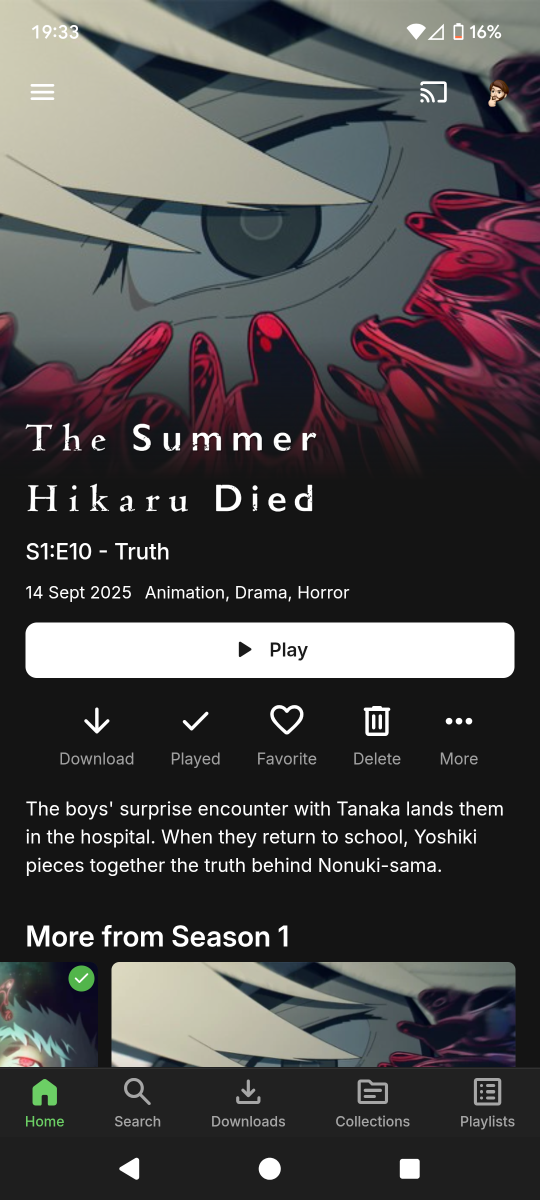The width and height of the screenshot is (540, 1200).
Task: Toggle the Played checkmark
Action: 195,736
